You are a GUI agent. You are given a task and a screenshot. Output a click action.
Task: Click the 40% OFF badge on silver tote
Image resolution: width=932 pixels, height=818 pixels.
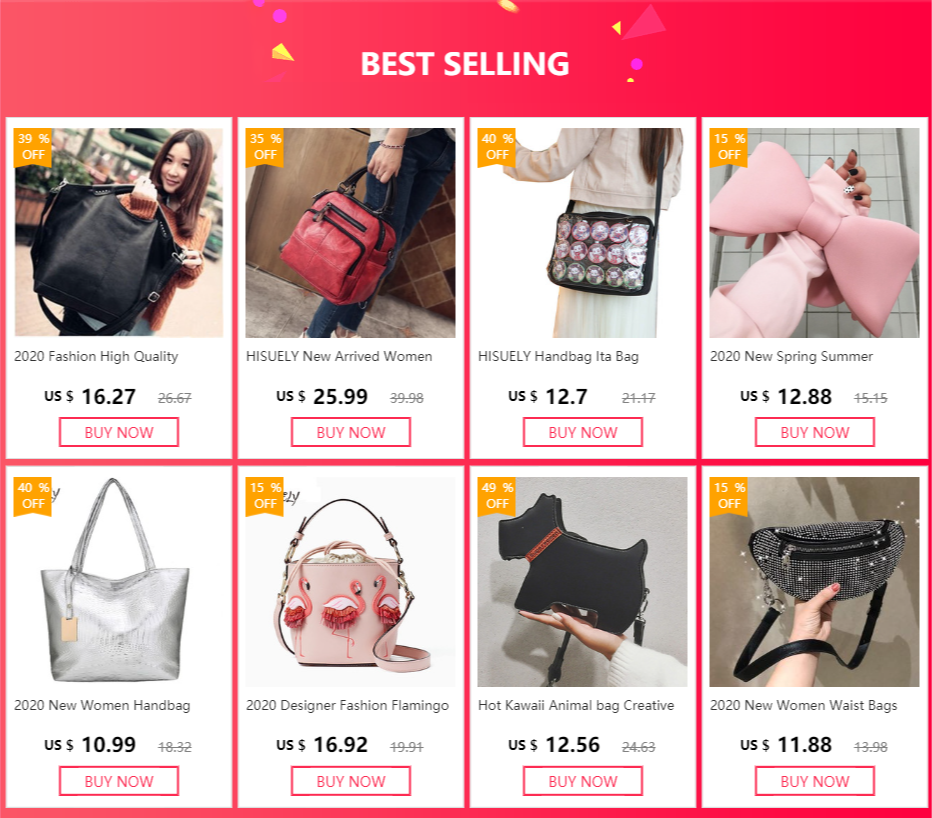[x=32, y=496]
